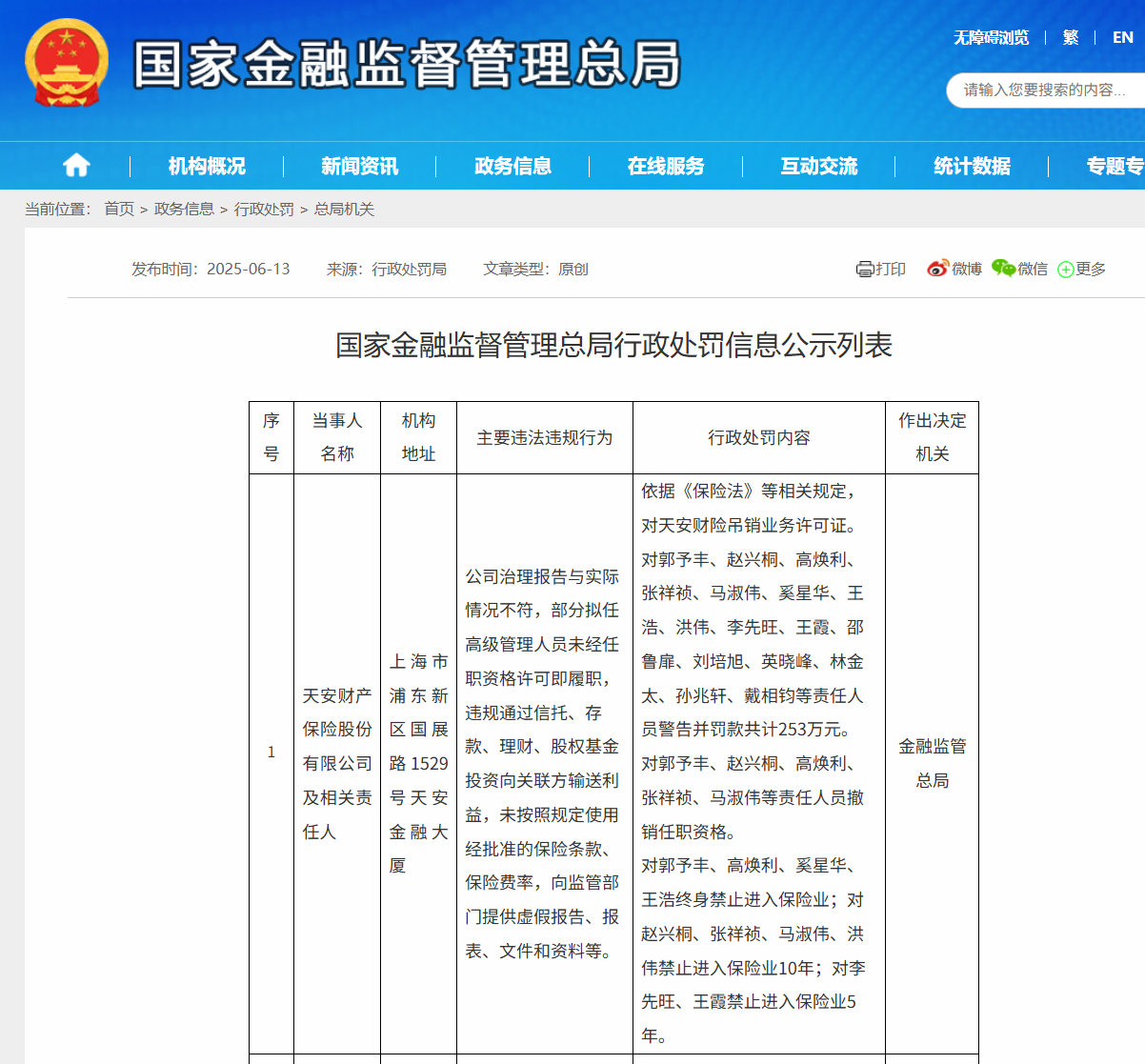This screenshot has width=1145, height=1064.
Task: Open the 机构概况 menu
Action: (x=207, y=166)
